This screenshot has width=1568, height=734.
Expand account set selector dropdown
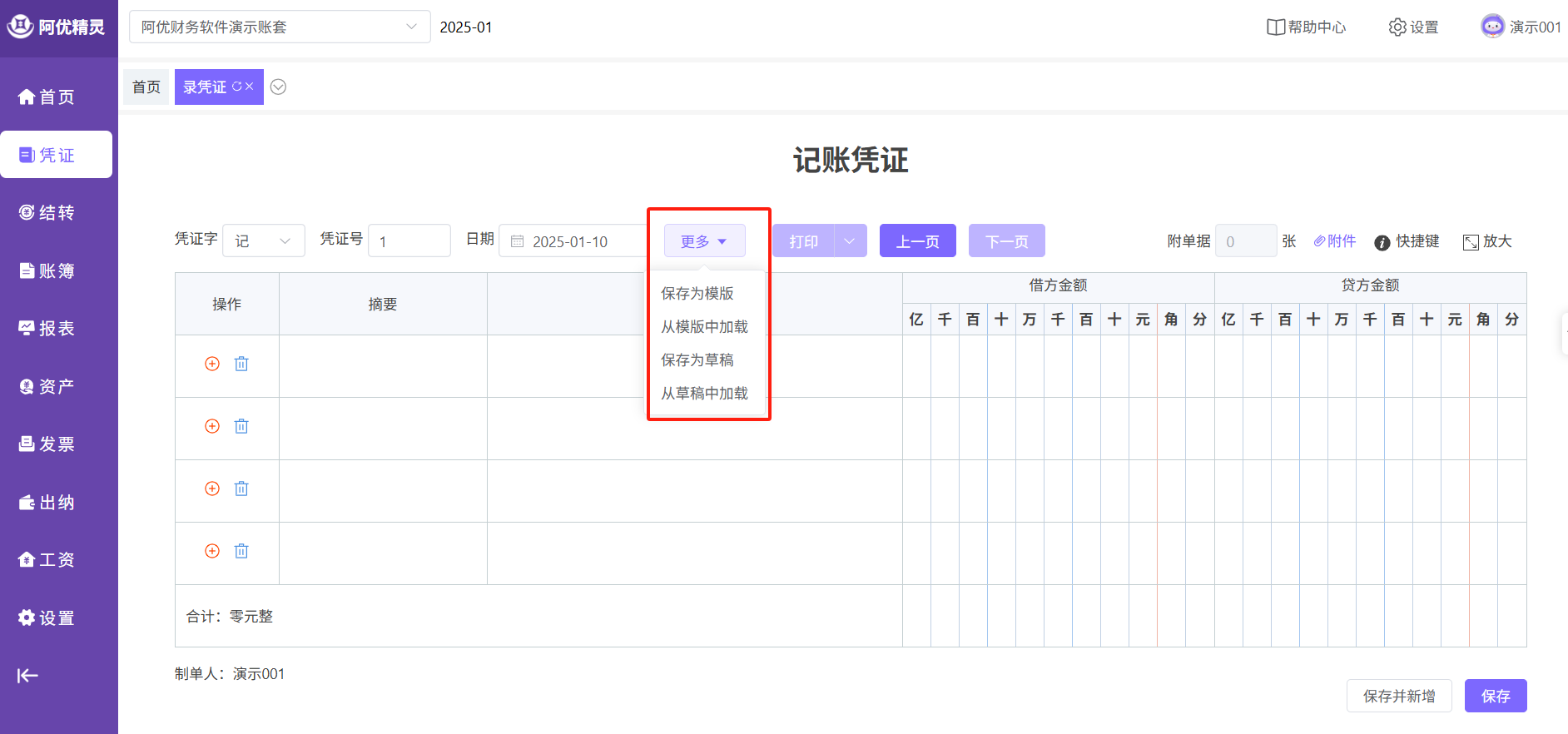coord(411,27)
